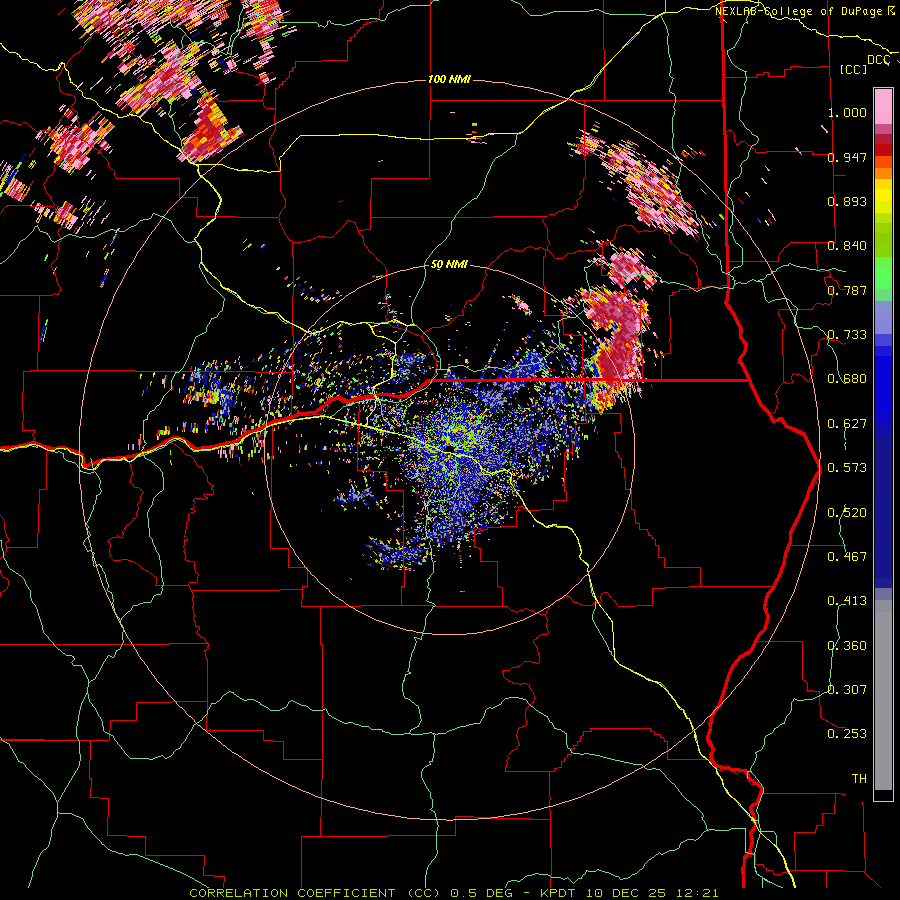This screenshot has width=900, height=900.
Task: Click the [CC] units label
Action: [853, 69]
